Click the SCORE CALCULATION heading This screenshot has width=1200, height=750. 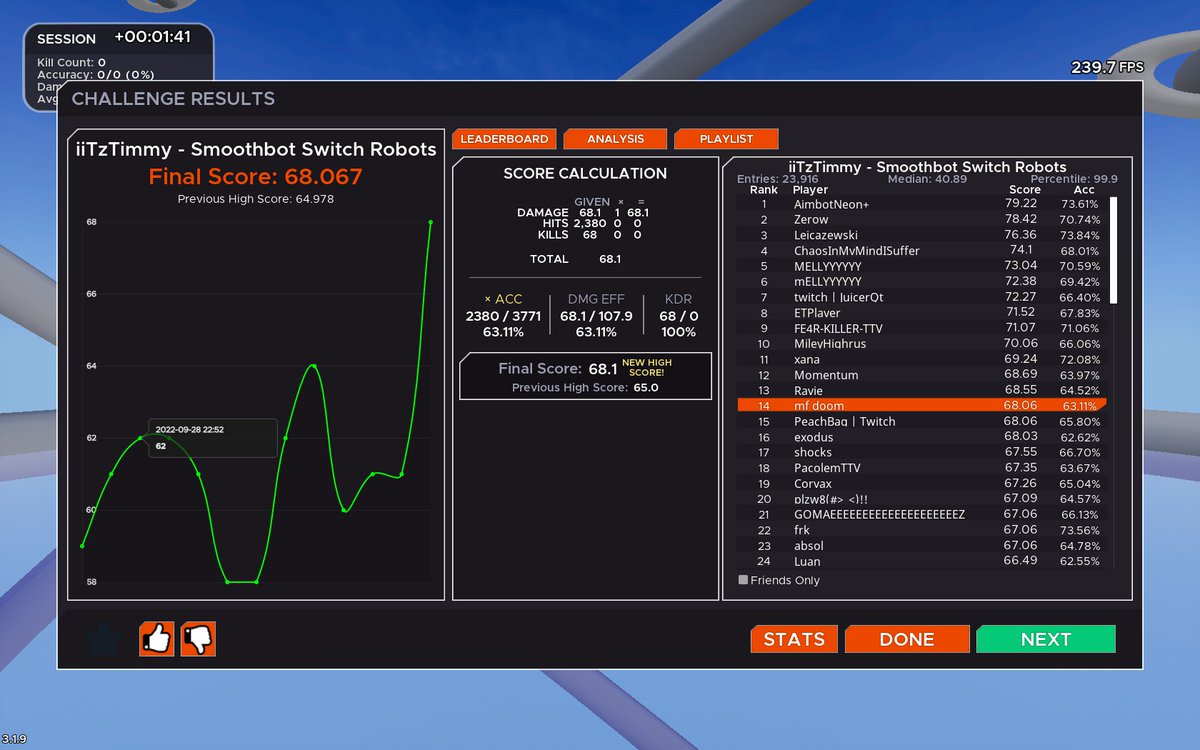(x=585, y=173)
